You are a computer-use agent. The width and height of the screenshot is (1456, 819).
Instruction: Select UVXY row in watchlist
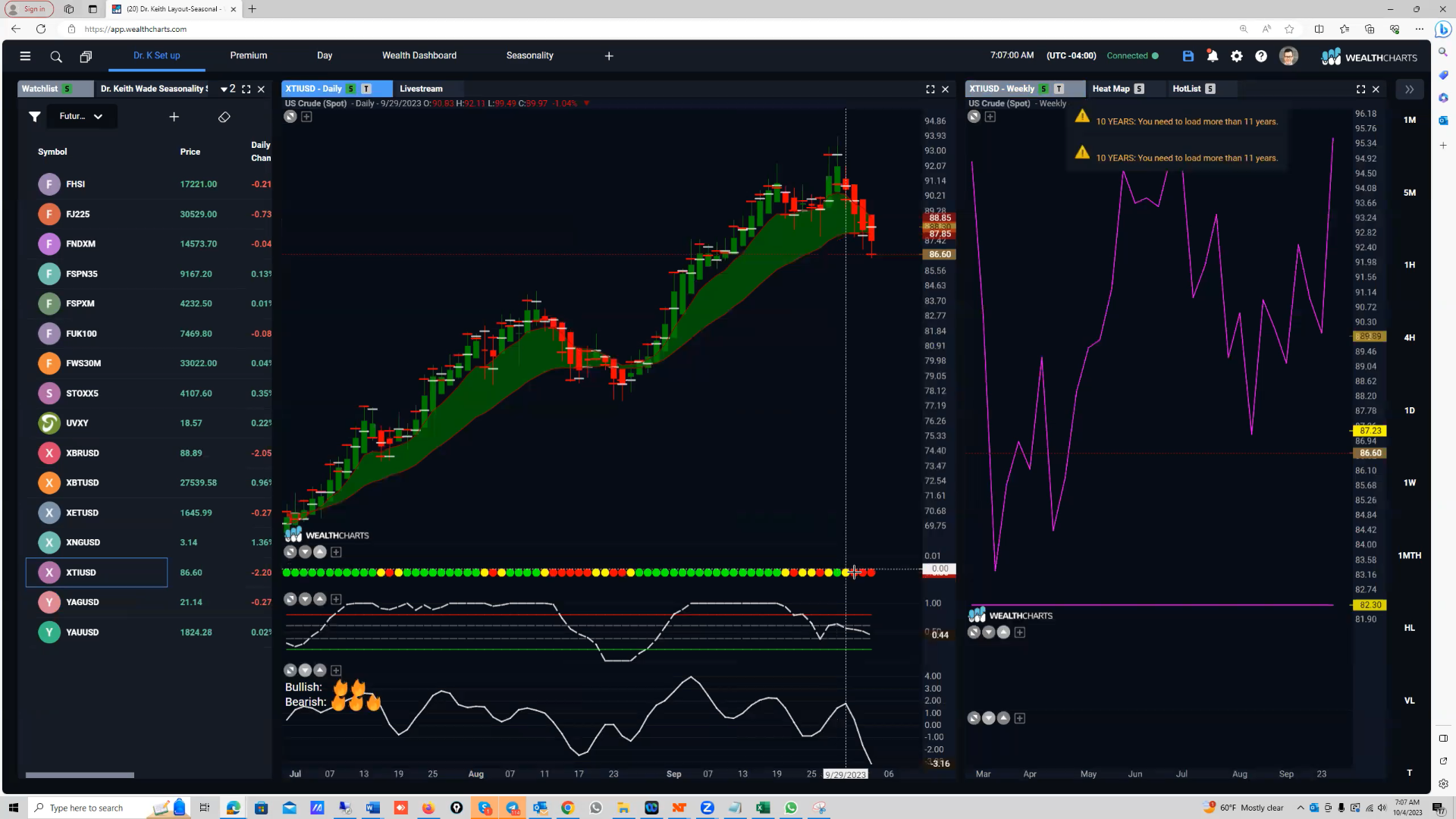(x=149, y=423)
